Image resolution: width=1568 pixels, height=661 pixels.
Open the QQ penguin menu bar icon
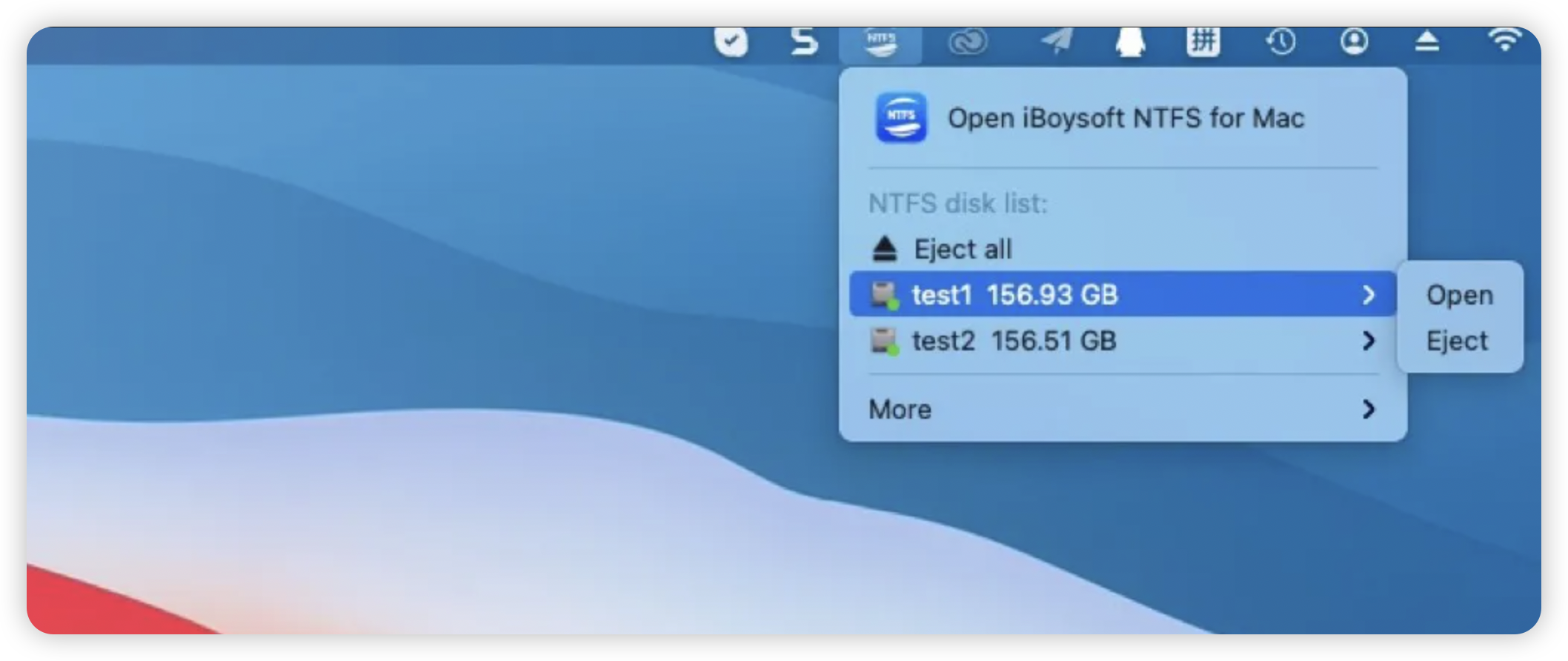click(1130, 41)
